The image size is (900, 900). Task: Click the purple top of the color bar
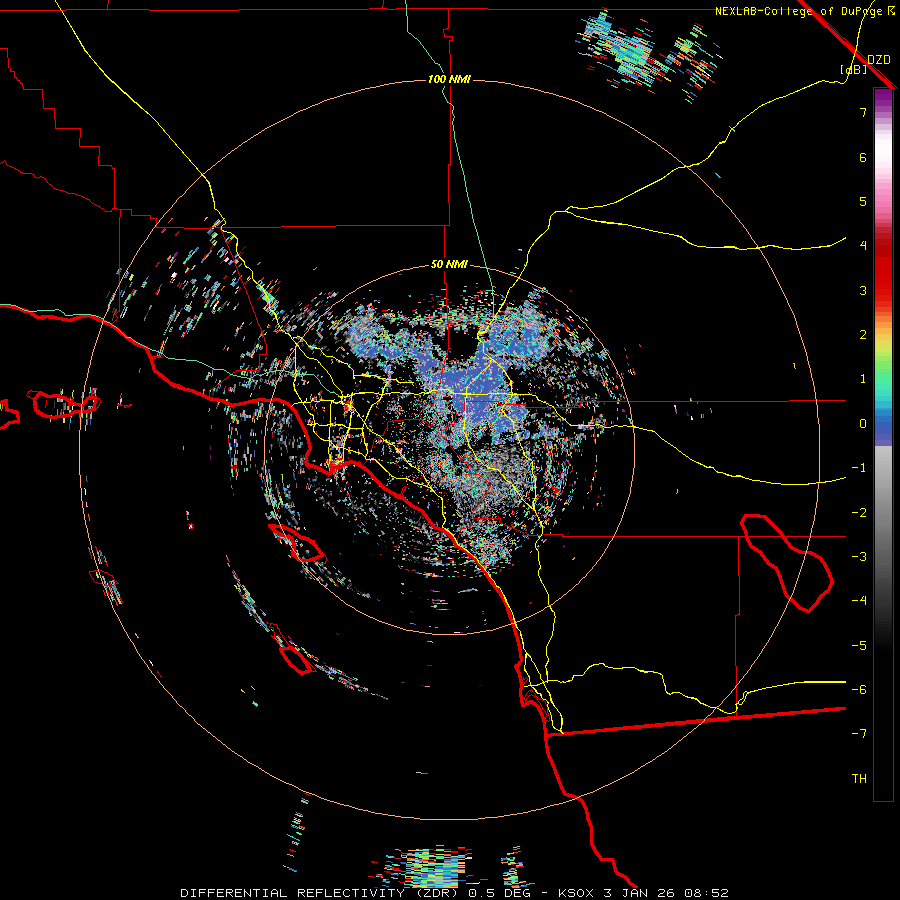coord(883,99)
